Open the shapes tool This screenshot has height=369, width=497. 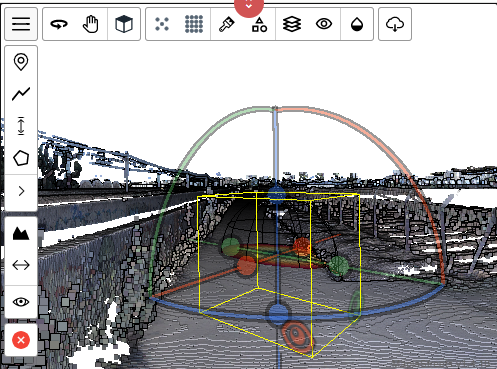coord(259,24)
